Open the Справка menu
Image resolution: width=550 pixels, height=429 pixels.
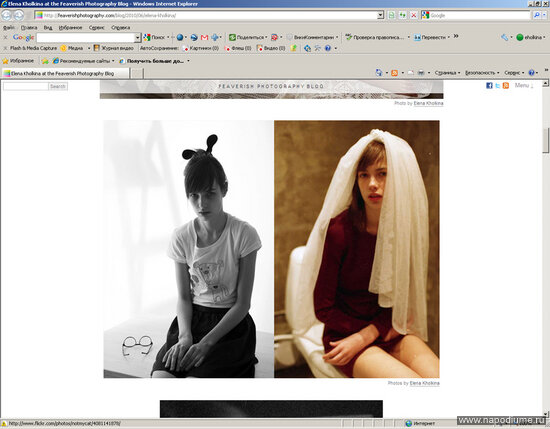(x=121, y=27)
